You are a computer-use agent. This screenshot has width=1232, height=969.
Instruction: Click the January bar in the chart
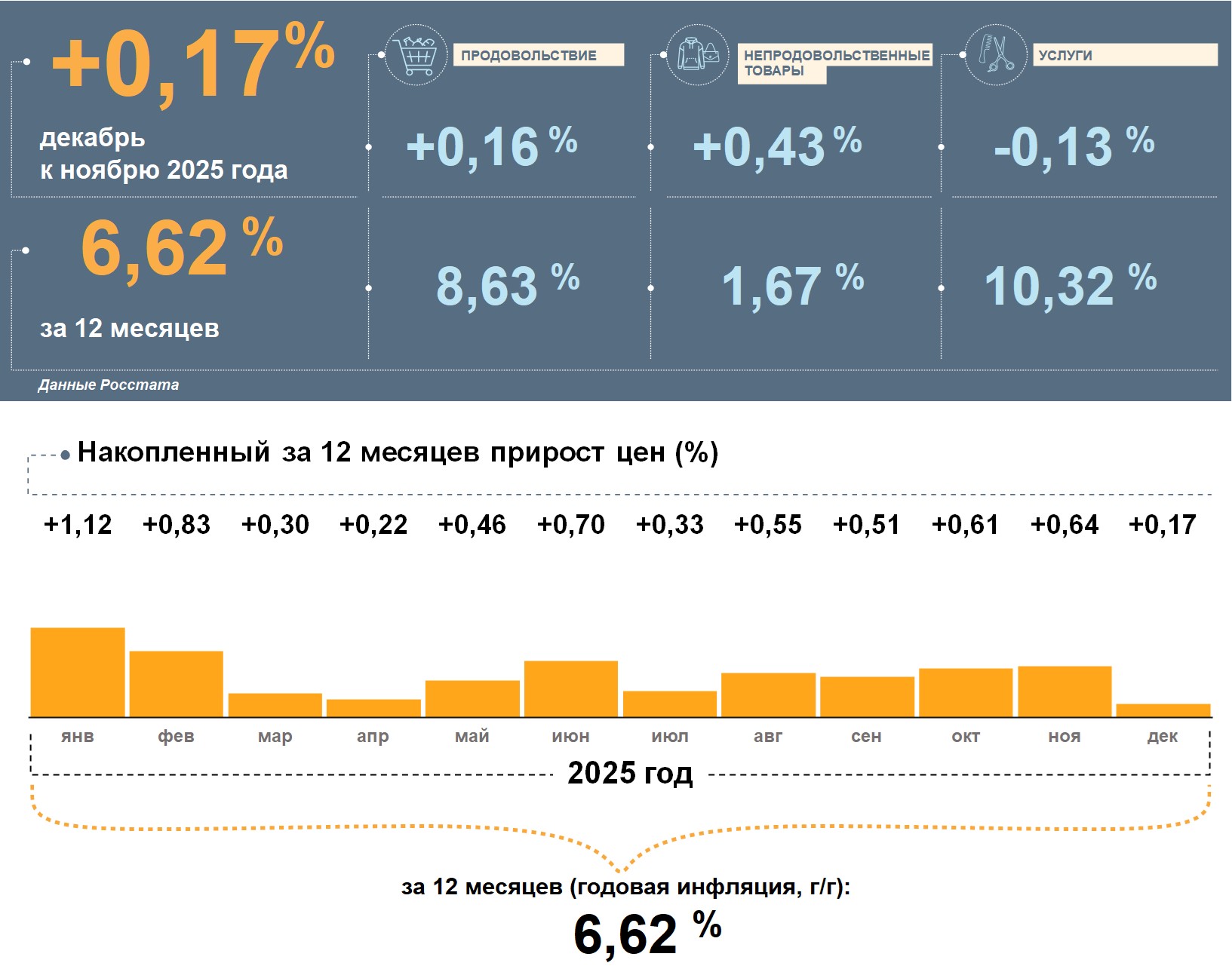[78, 672]
